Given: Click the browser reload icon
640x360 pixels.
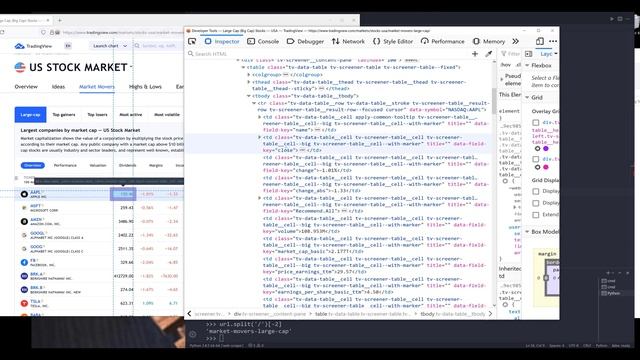Looking at the screenshot, I should coord(2,32).
